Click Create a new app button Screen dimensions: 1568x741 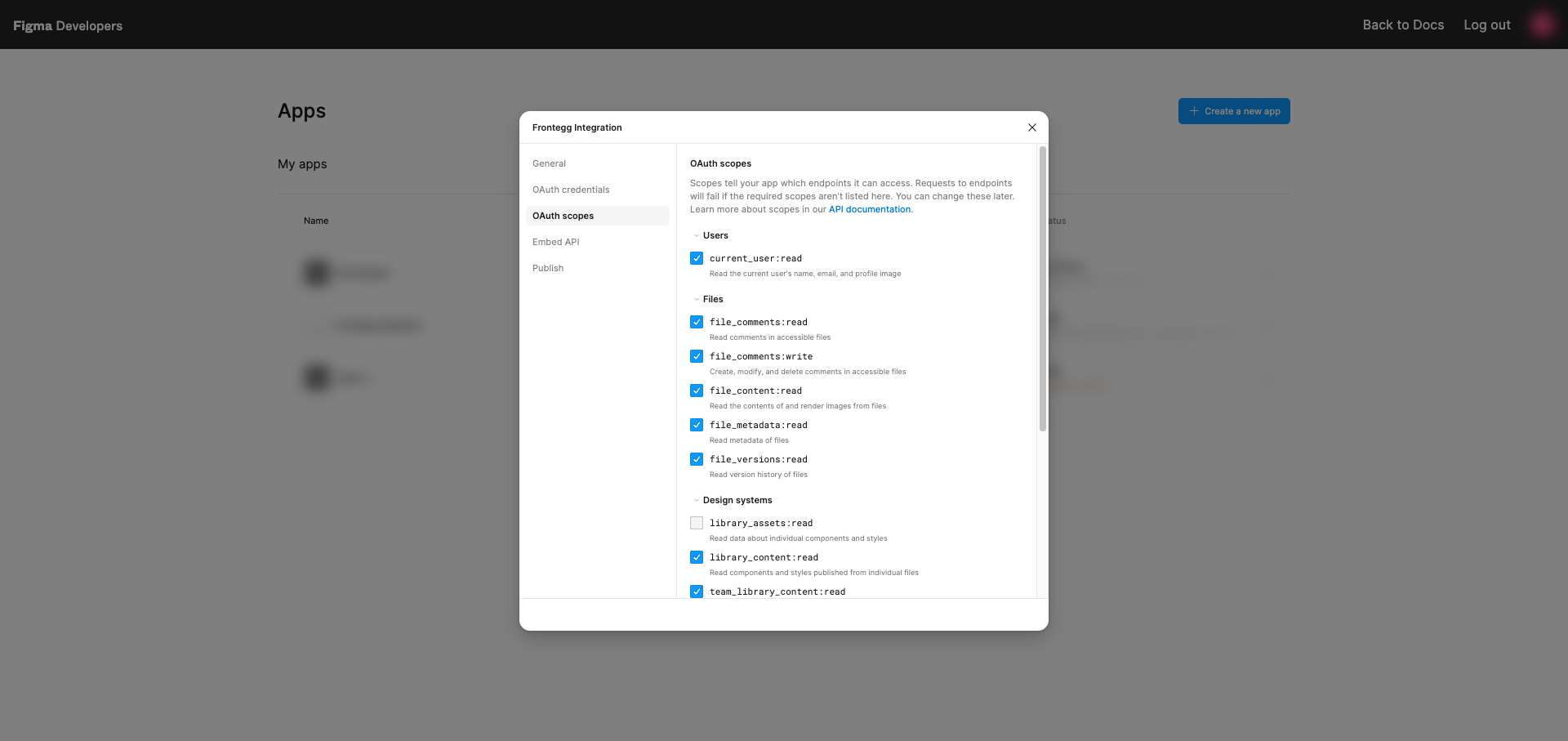(x=1234, y=111)
